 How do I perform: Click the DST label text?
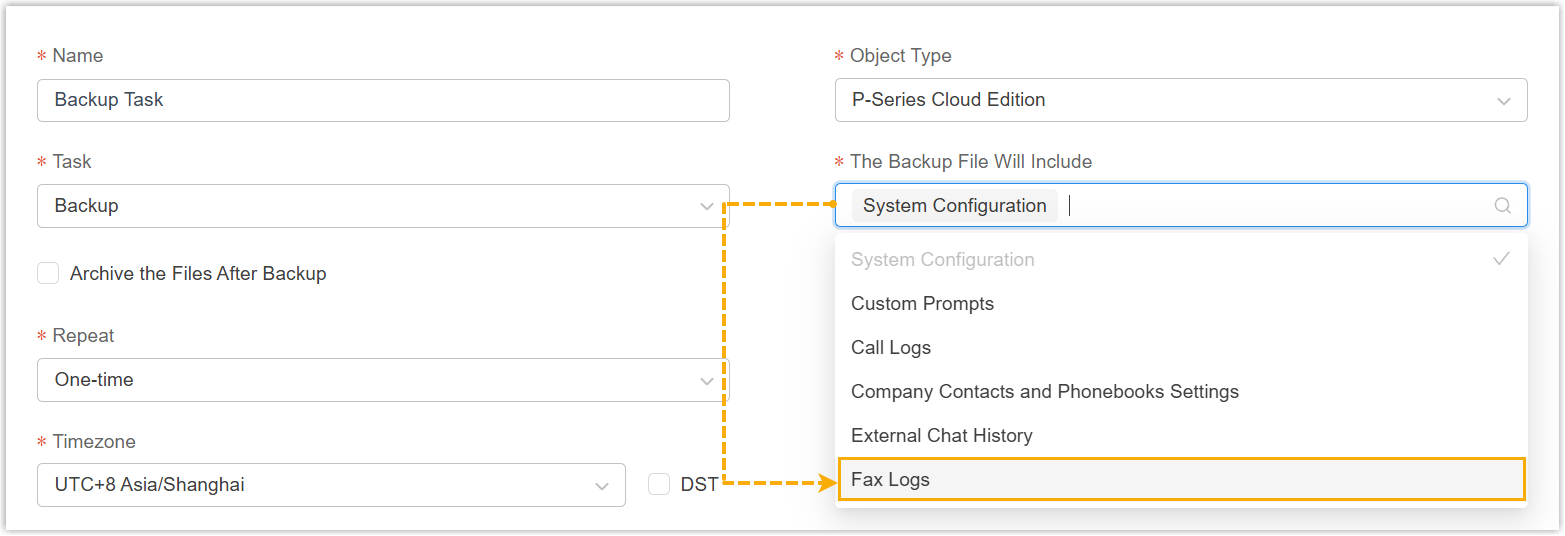[699, 485]
